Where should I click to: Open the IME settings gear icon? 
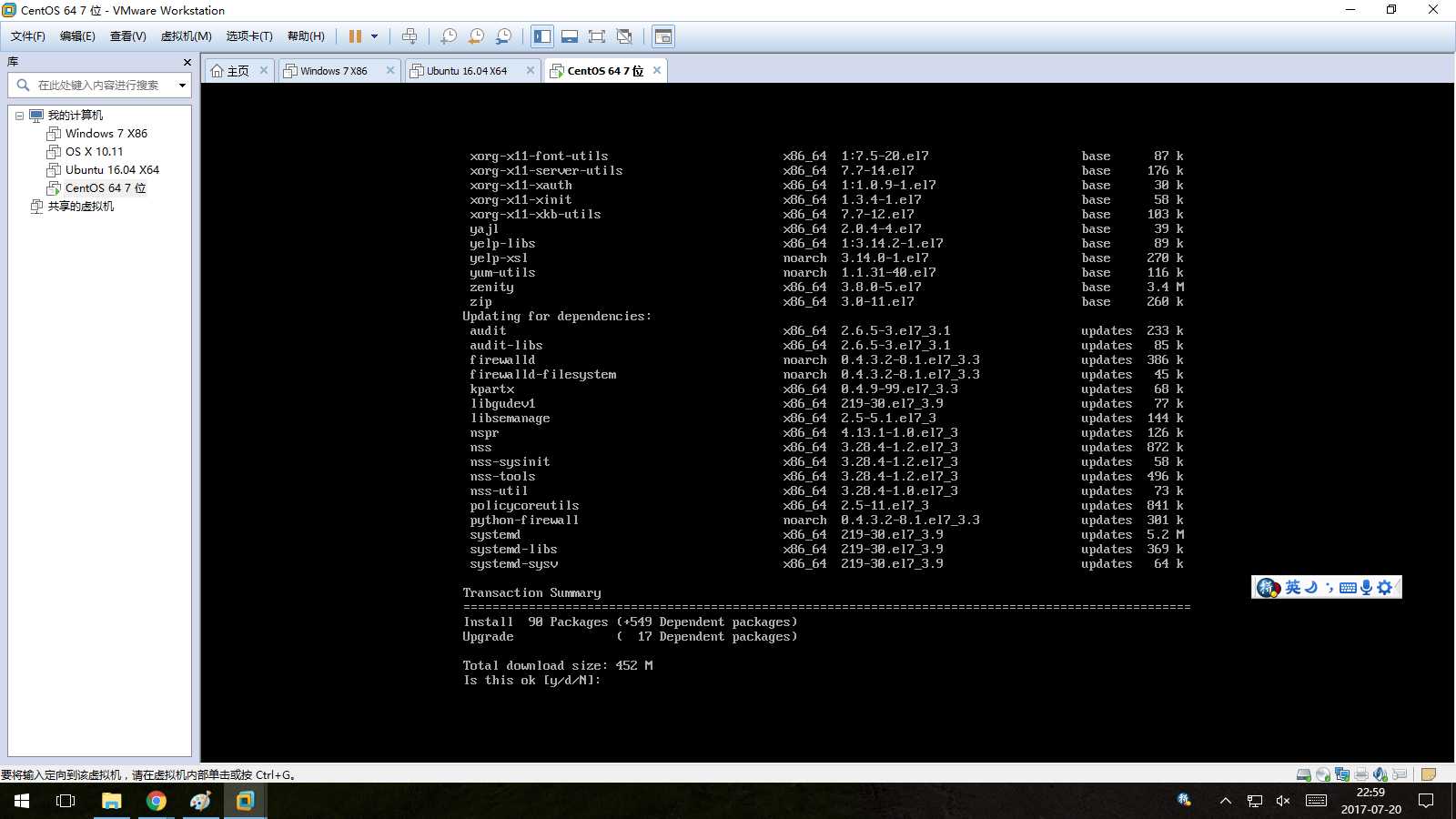pos(1385,588)
